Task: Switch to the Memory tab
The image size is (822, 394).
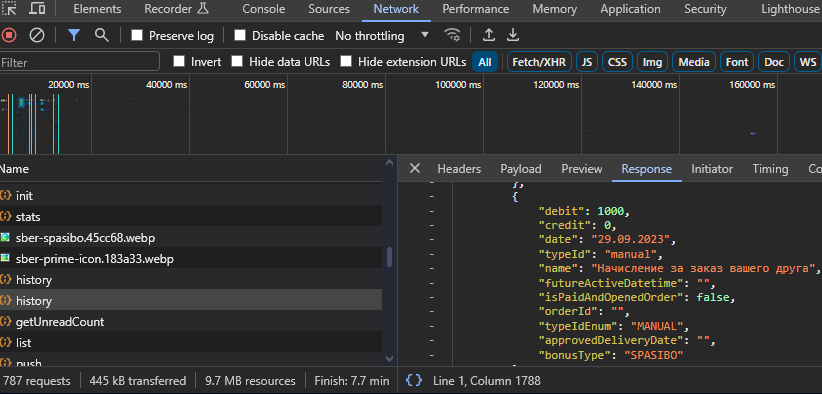Action: 555,9
